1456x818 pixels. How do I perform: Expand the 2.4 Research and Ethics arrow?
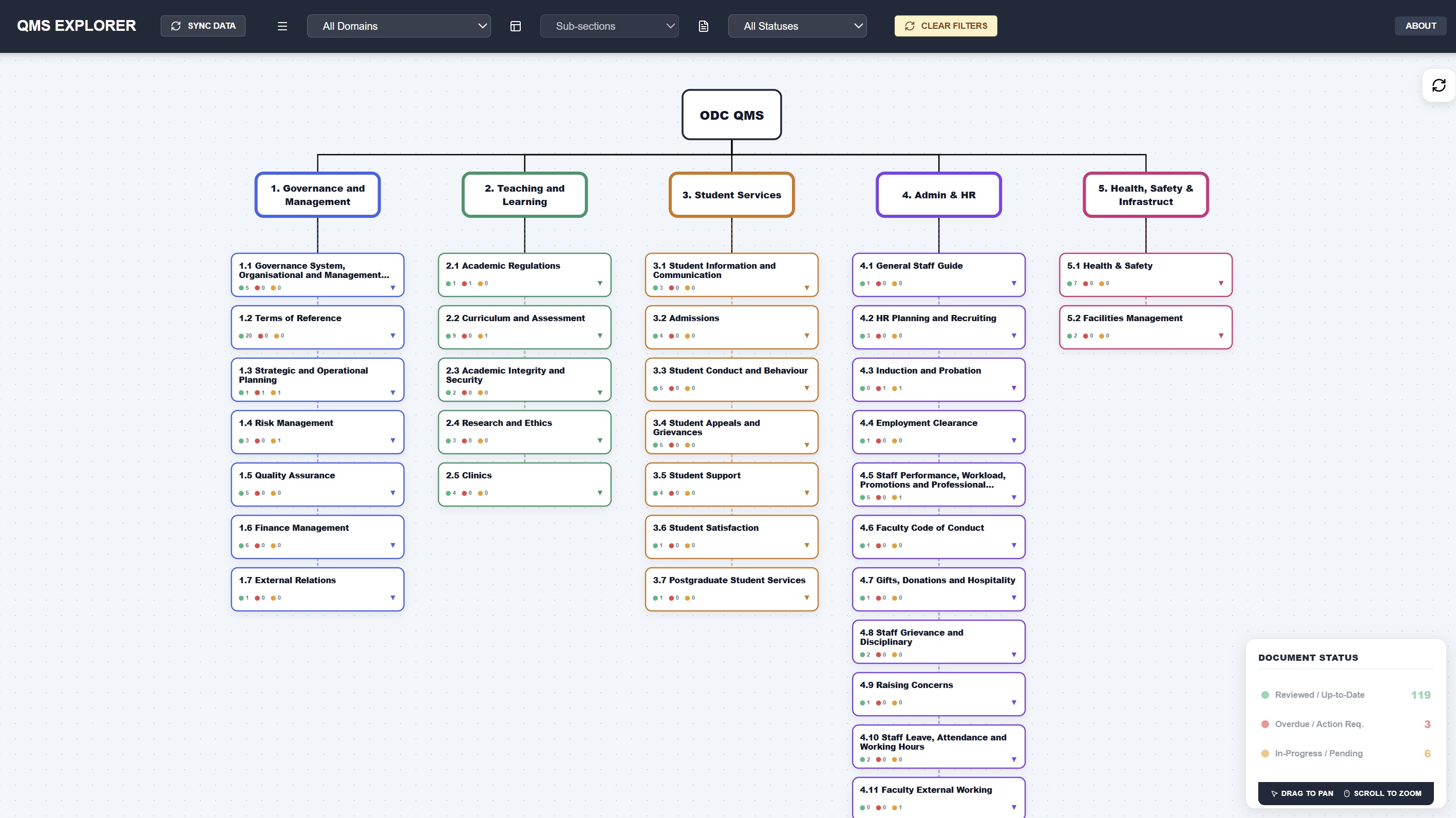coord(600,440)
